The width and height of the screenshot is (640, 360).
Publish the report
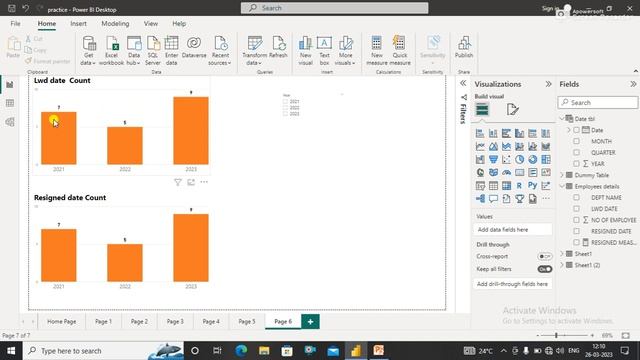[x=464, y=47]
